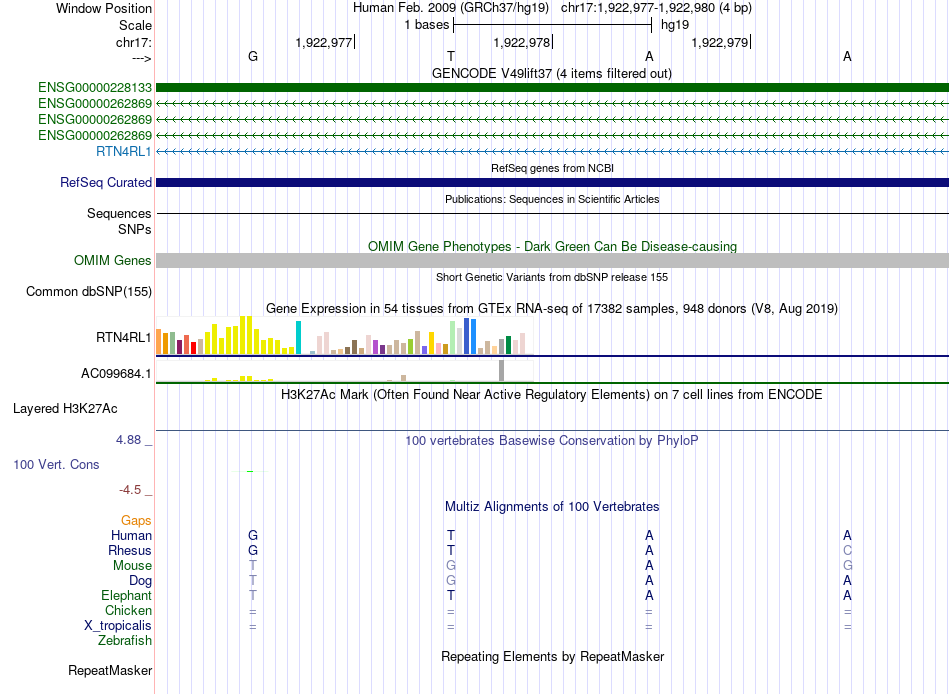Click the dark blue RefSeq Curated bar
950x694 pixels.
coord(552,182)
